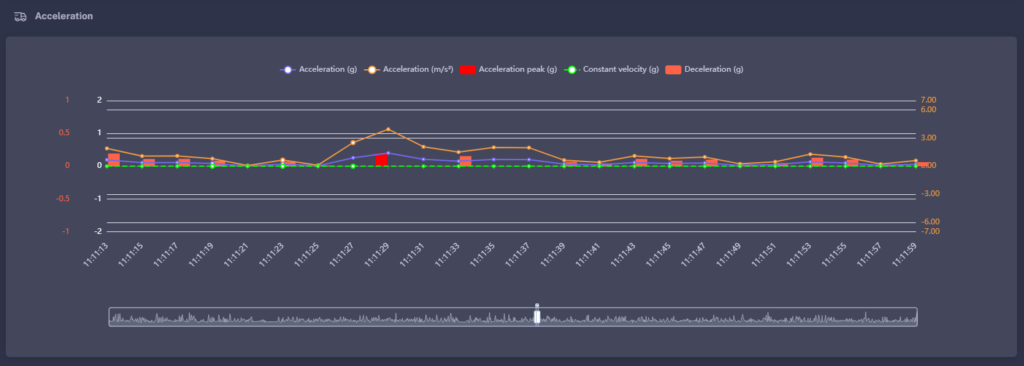
Task: Toggle Constant velocity (g) legend entry
Action: [x=611, y=69]
